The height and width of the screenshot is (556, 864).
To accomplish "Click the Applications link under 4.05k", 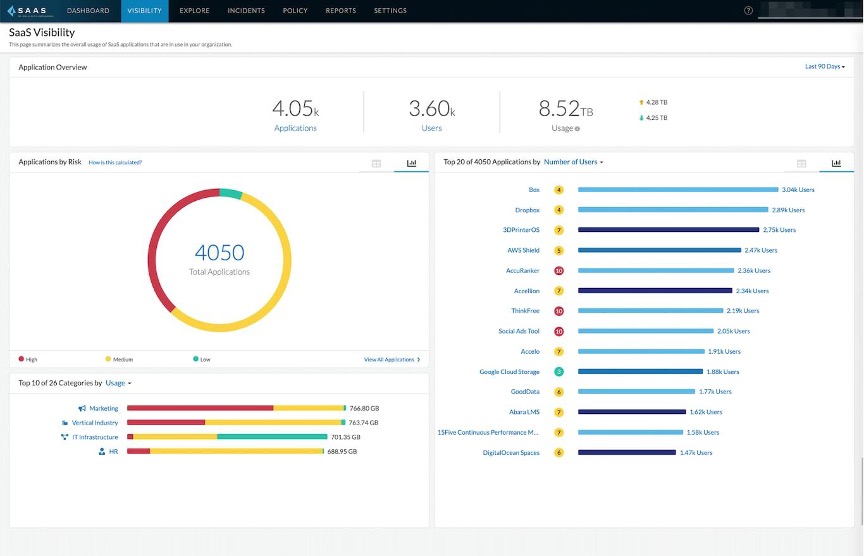I will coord(295,128).
